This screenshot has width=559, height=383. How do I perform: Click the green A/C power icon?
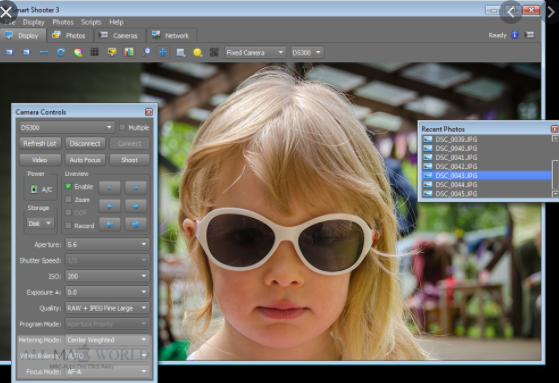pyautogui.click(x=34, y=189)
